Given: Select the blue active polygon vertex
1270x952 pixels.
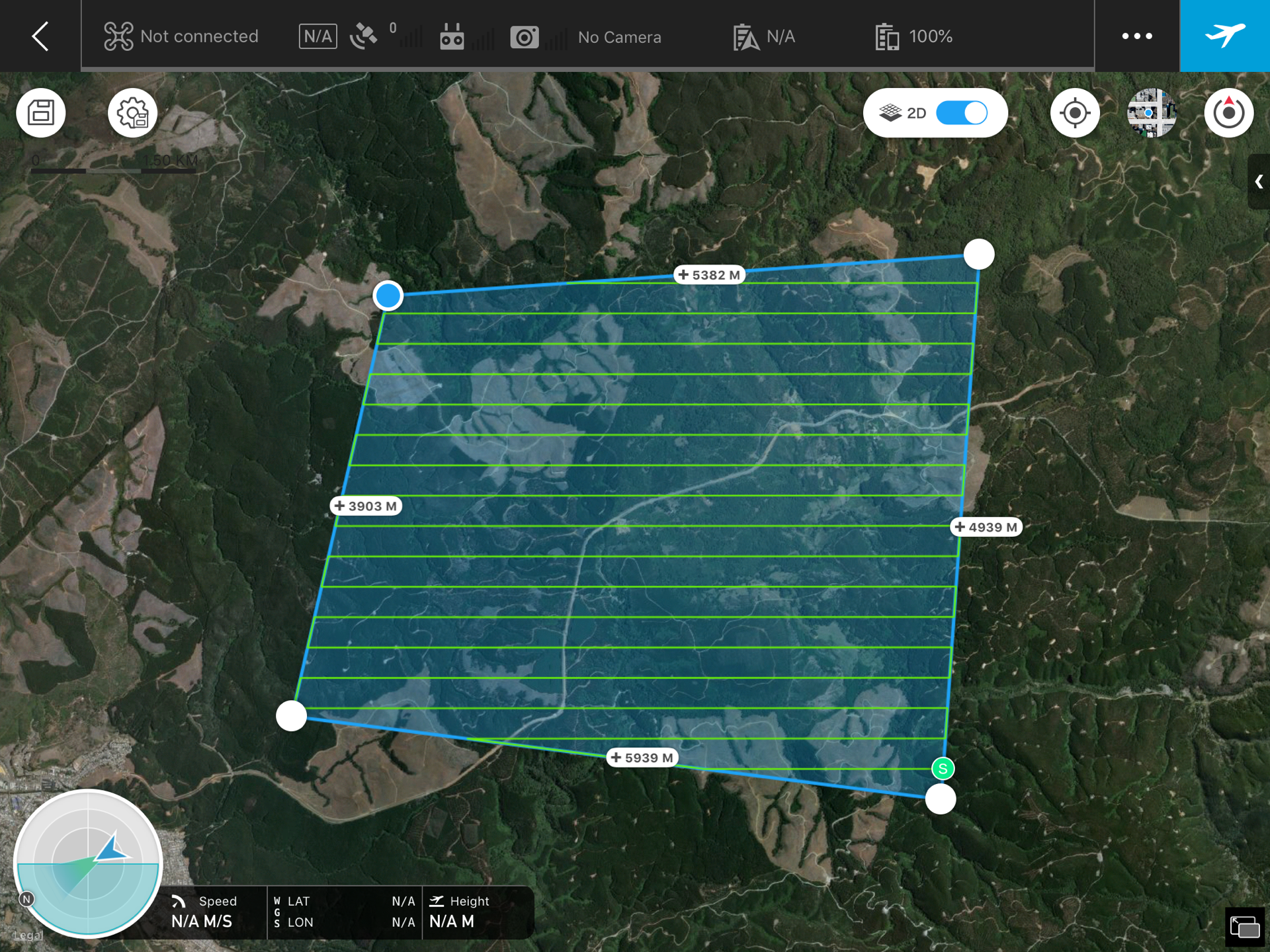Looking at the screenshot, I should (x=388, y=296).
